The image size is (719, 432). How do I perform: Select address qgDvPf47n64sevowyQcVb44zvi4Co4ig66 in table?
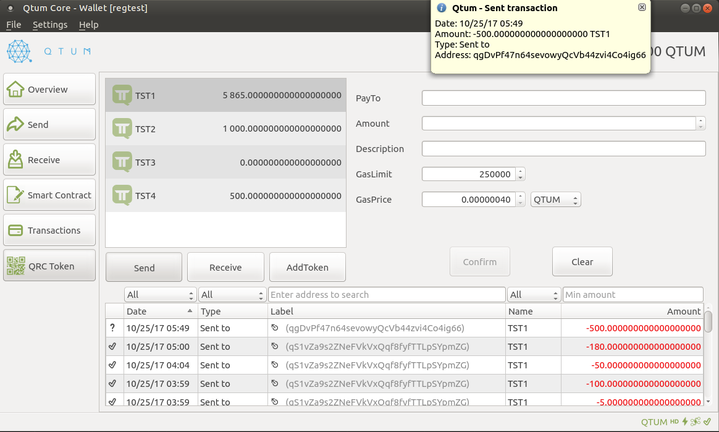(x=375, y=328)
